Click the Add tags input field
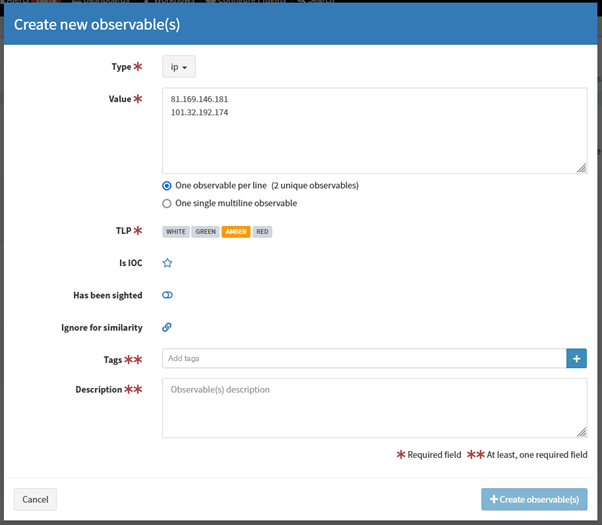 pyautogui.click(x=364, y=358)
